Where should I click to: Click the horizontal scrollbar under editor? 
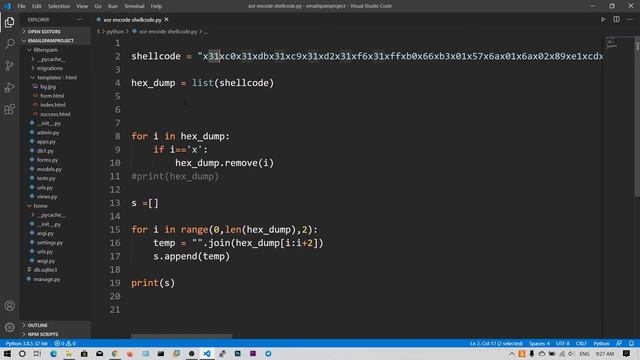click(182, 336)
